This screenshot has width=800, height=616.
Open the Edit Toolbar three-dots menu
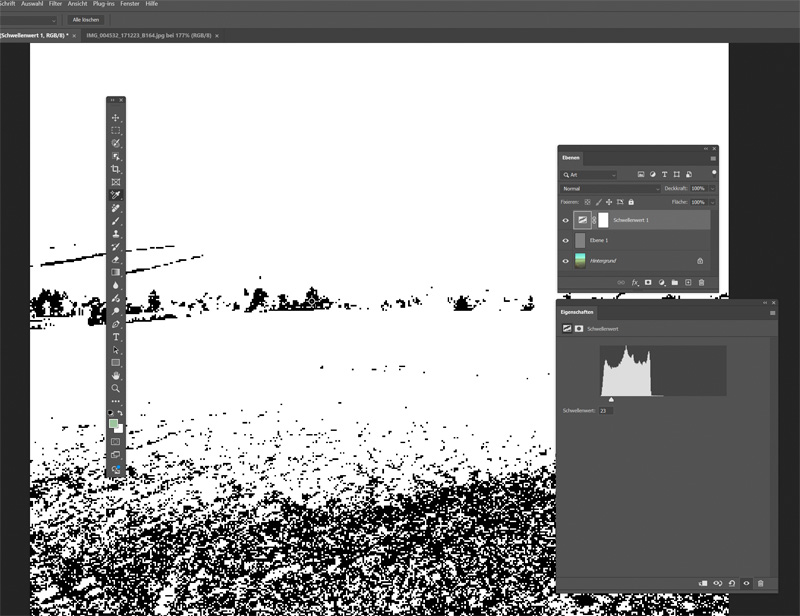116,401
